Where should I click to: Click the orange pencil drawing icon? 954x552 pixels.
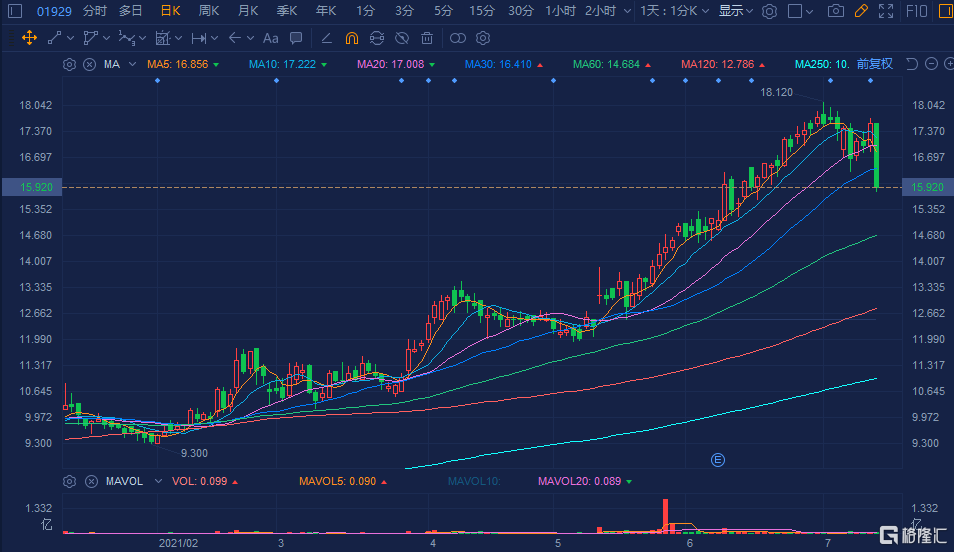point(861,11)
